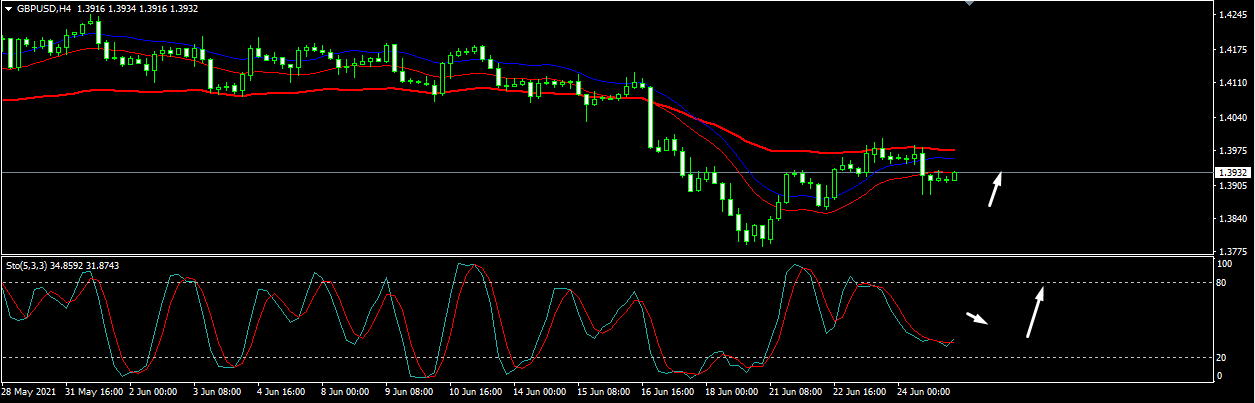Open the one-click trading arrow beside GBPUSD,H4

pos(8,9)
